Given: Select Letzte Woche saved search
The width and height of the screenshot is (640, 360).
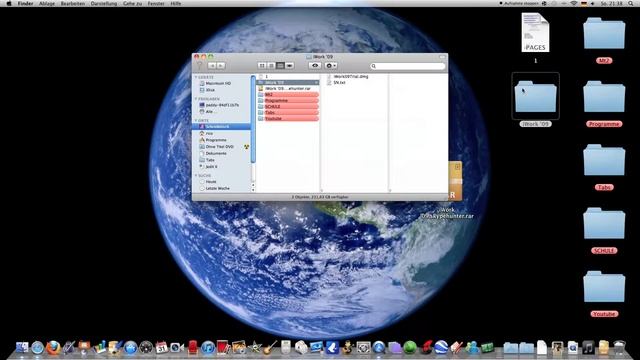Looking at the screenshot, I should [x=214, y=189].
